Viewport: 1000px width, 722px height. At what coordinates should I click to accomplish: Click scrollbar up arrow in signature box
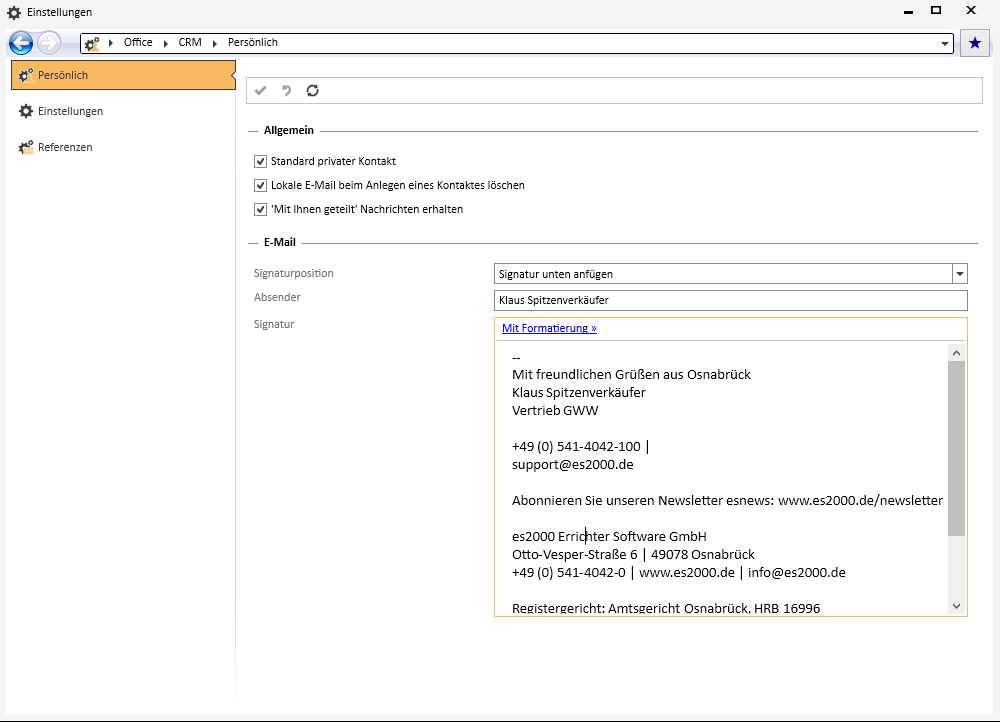[x=956, y=353]
